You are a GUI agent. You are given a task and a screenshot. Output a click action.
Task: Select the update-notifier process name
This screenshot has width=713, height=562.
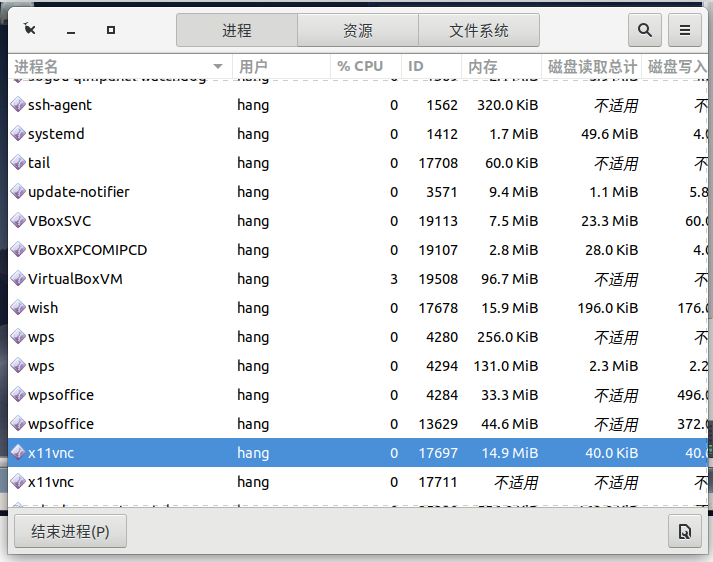coord(78,192)
